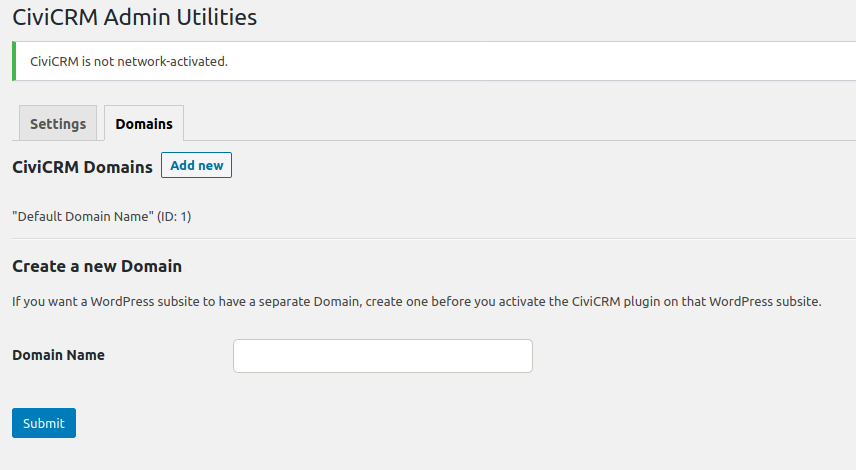Submit the new domain form
The image size is (856, 470).
click(44, 423)
